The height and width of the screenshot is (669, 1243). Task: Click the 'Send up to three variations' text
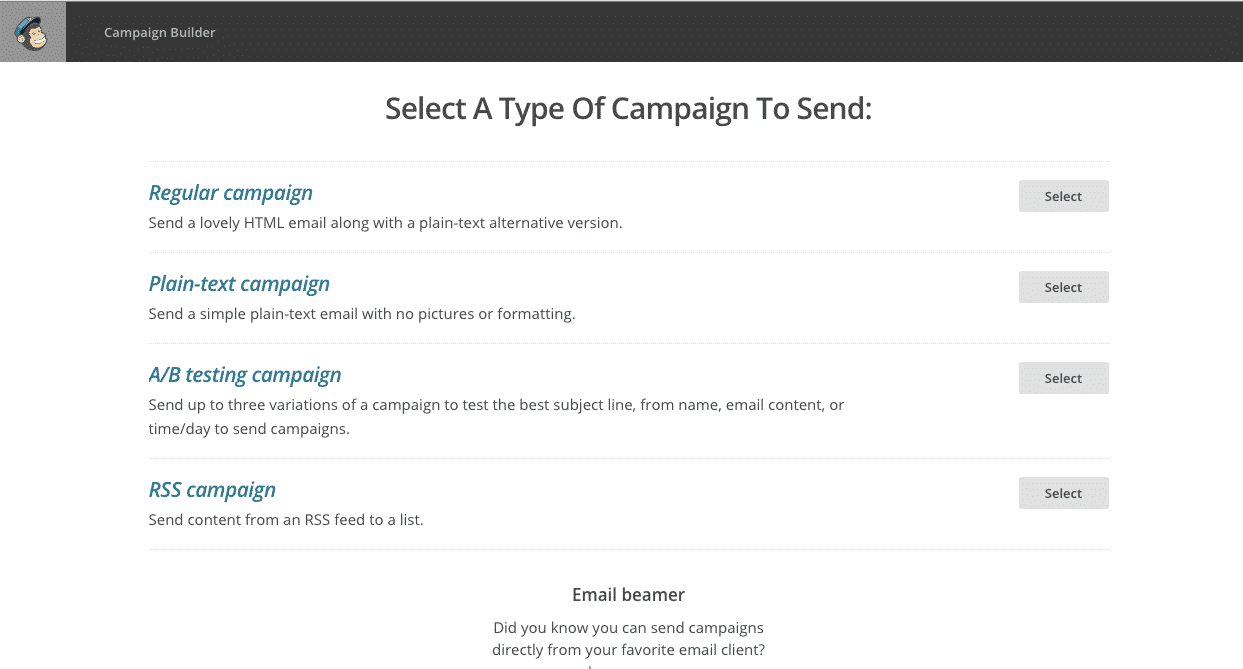(496, 405)
